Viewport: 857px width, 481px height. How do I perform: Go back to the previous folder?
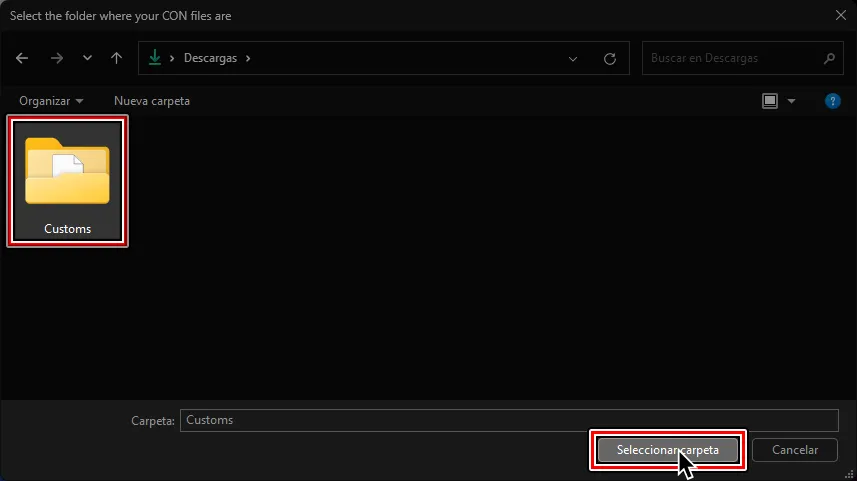[x=22, y=58]
